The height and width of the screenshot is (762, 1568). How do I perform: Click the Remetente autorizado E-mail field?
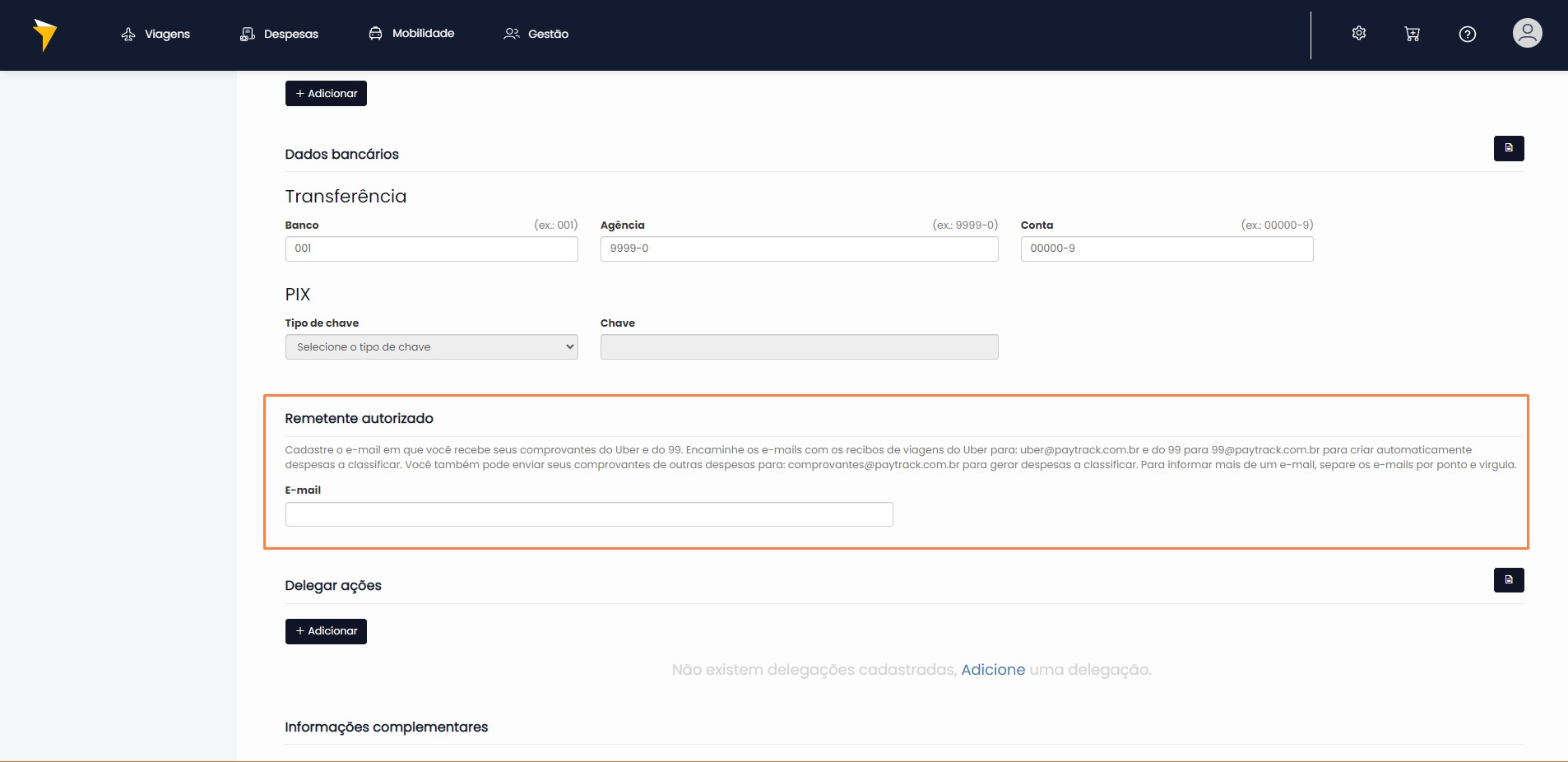[x=589, y=514]
